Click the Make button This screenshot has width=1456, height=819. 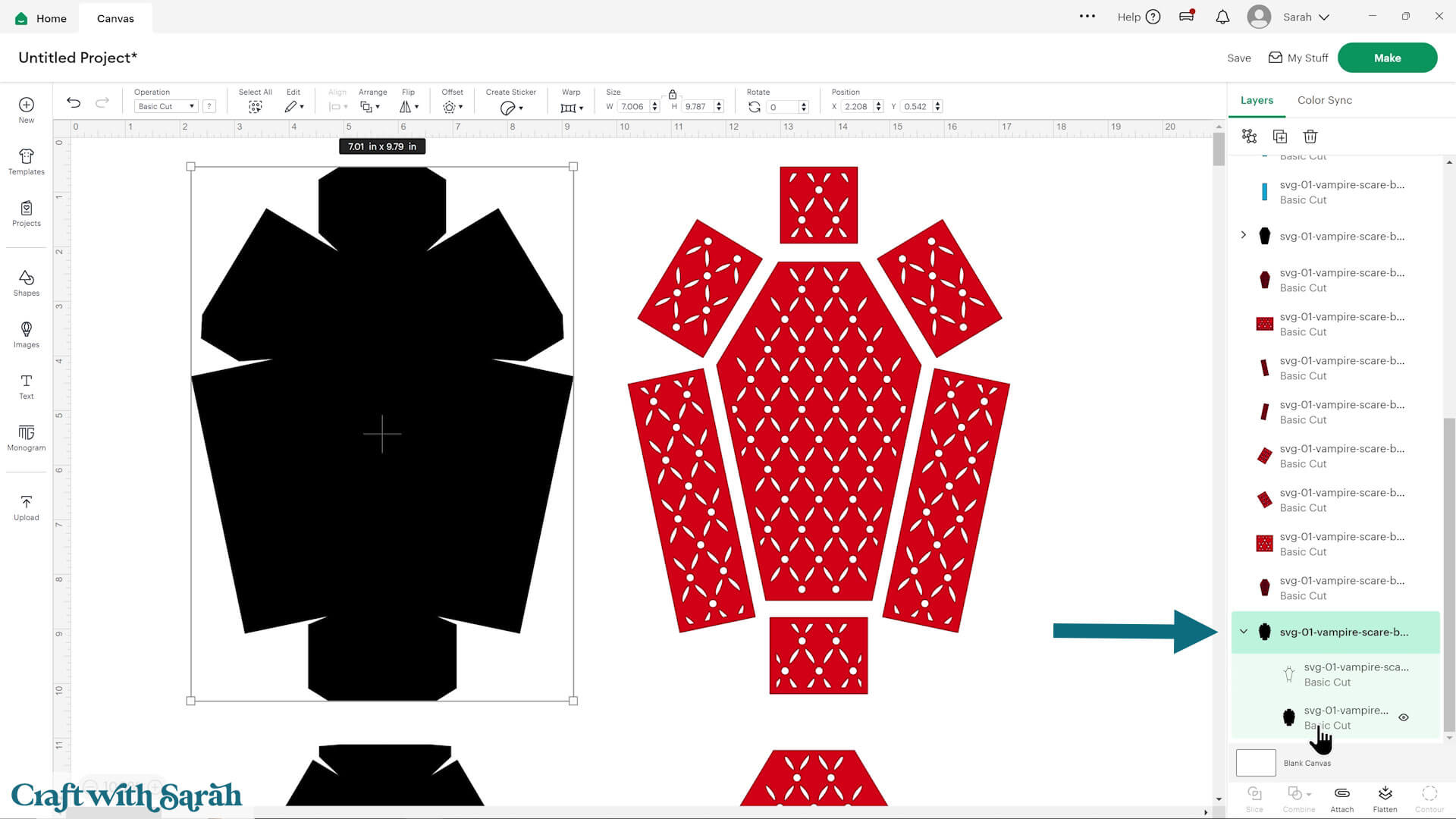click(1387, 57)
